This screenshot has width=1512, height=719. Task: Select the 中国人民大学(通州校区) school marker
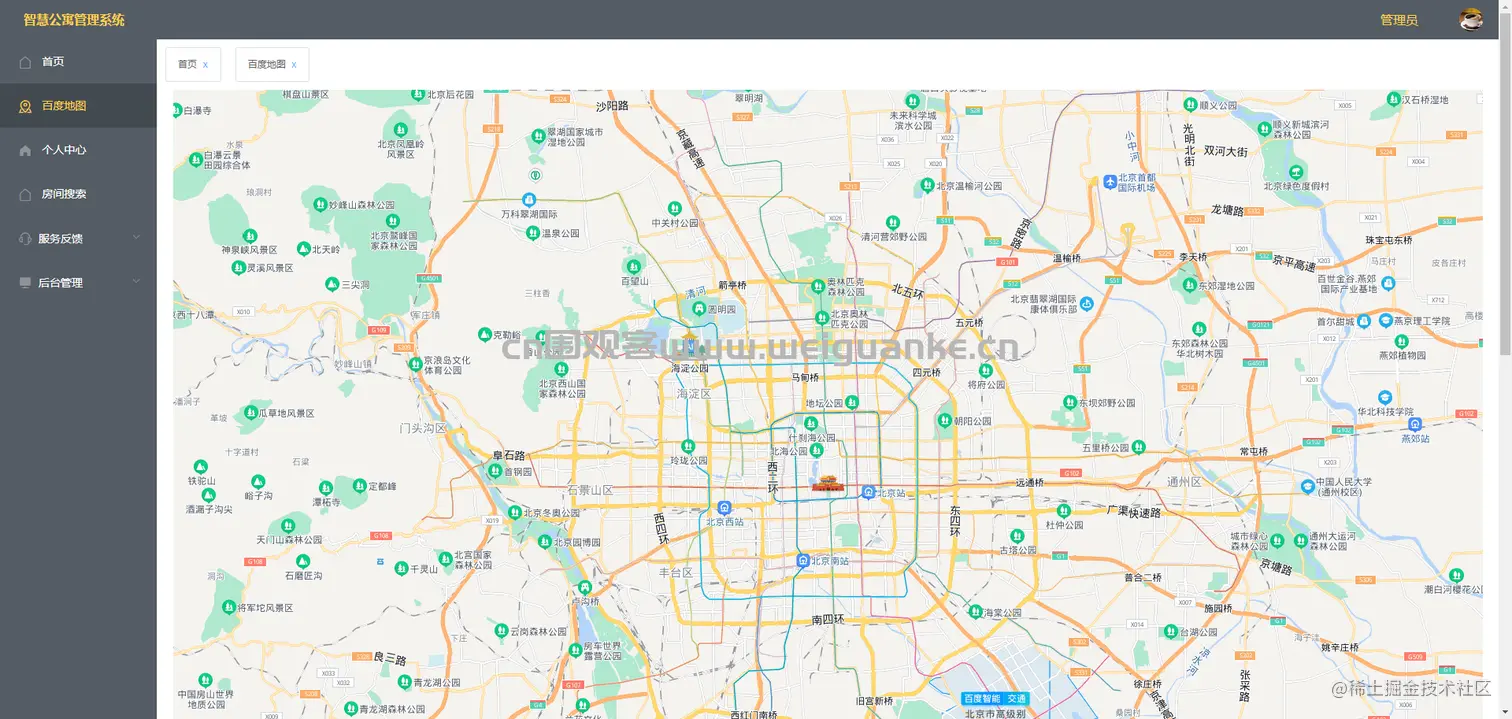tap(1307, 487)
